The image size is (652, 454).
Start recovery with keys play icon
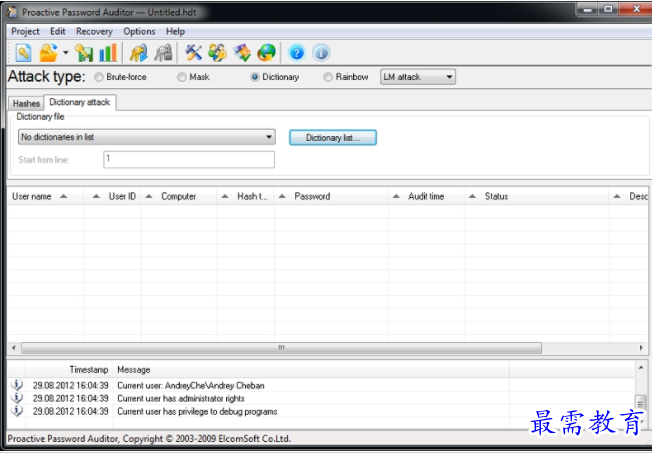point(139,53)
